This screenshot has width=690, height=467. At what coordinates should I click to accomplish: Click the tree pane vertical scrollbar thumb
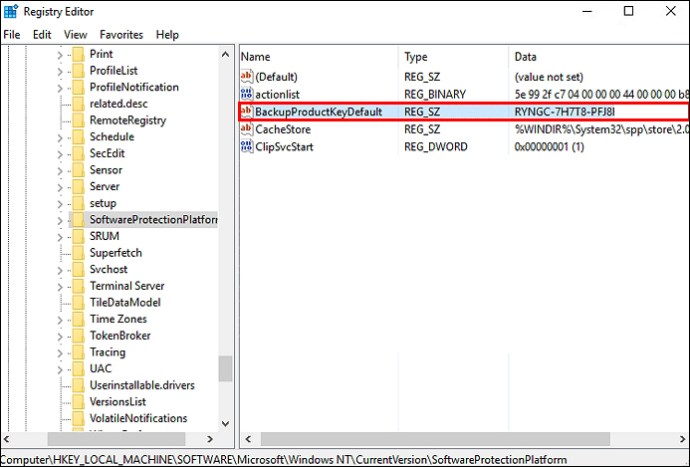tap(225, 369)
